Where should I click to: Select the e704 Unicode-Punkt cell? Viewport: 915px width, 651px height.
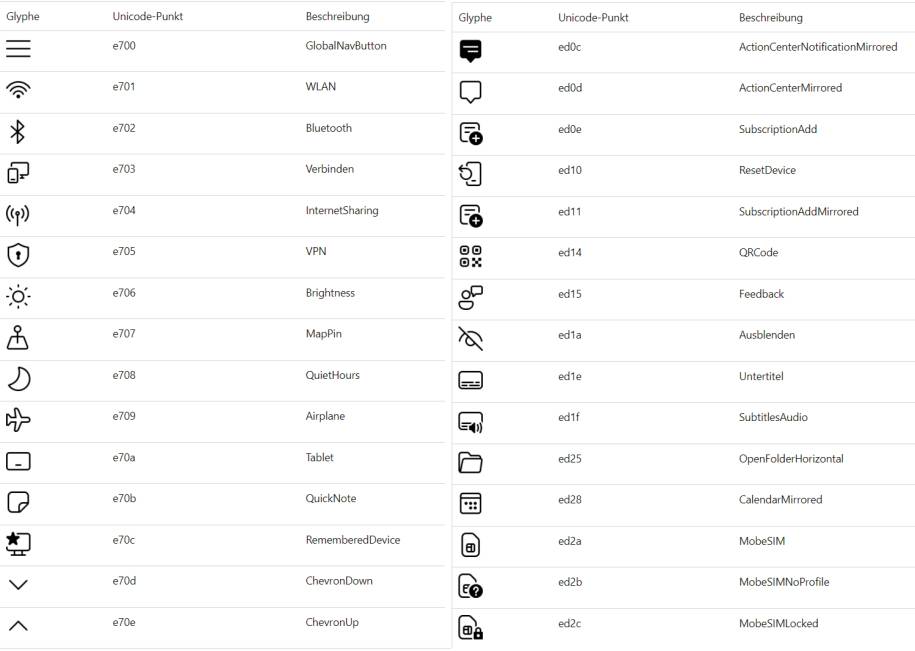tap(124, 211)
